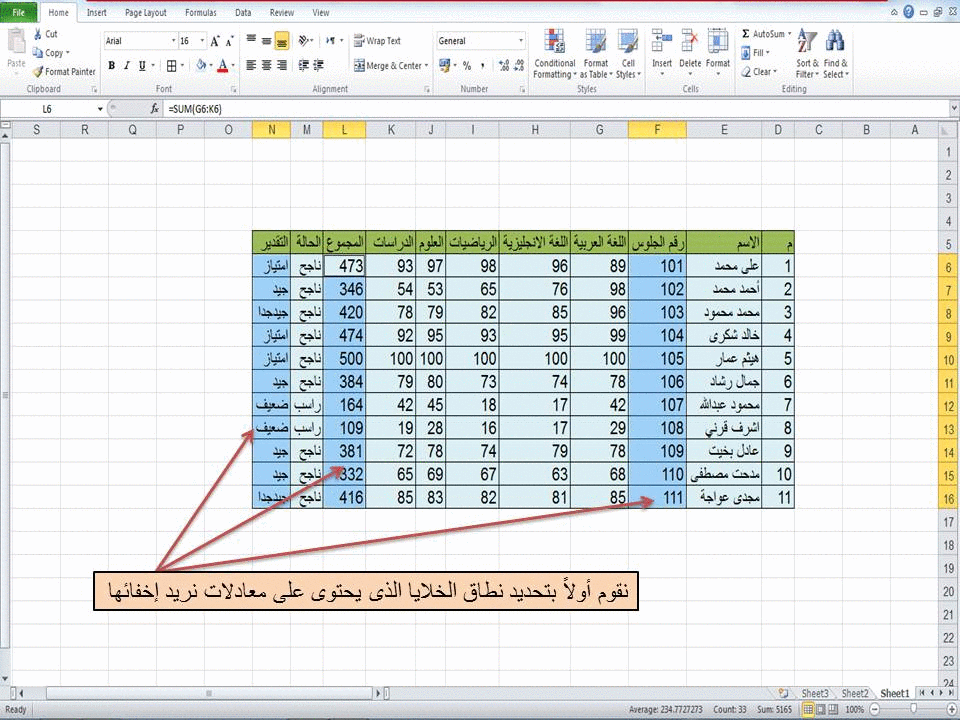
Task: Click the Format Painter button
Action: point(64,71)
